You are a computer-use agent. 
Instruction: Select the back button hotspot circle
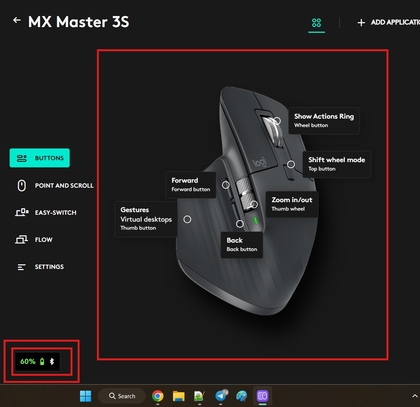pos(240,224)
